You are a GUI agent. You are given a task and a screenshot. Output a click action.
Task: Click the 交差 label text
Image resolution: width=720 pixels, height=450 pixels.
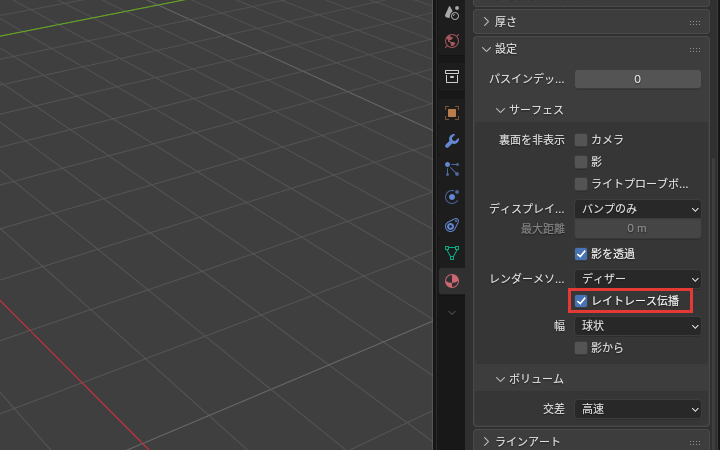point(554,409)
